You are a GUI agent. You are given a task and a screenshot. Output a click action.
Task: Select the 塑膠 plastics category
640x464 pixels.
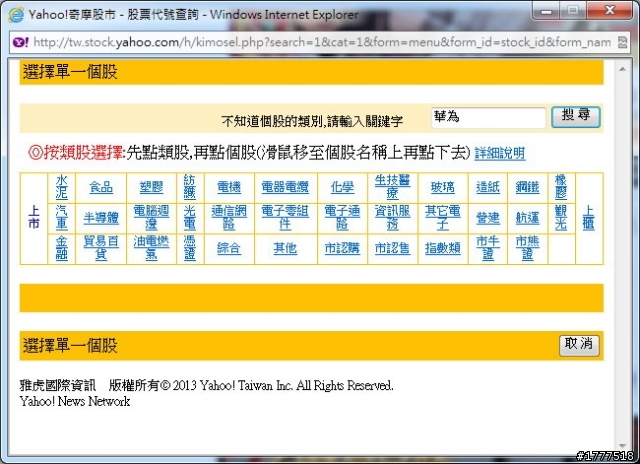pos(151,187)
